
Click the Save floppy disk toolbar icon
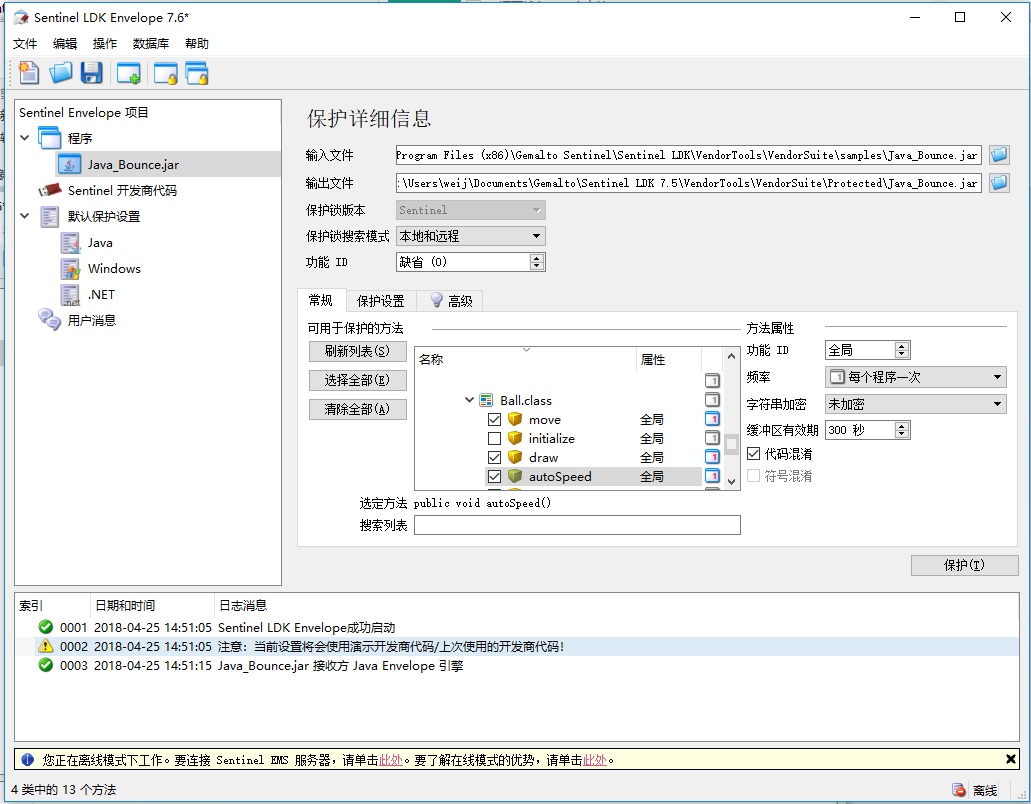(x=92, y=72)
